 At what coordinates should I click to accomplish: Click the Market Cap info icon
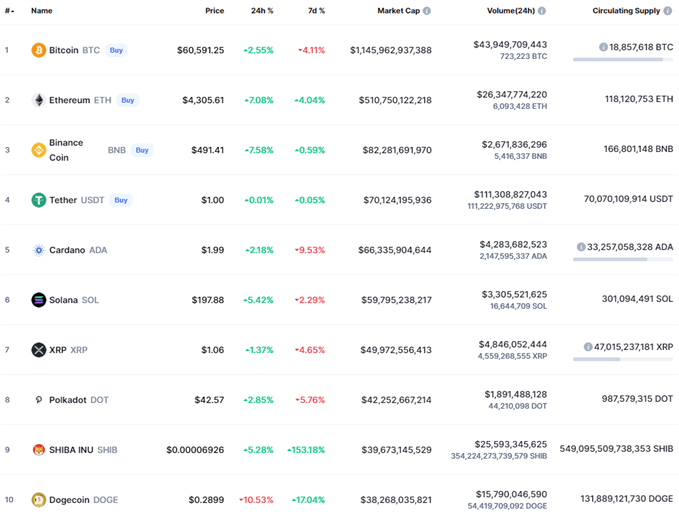point(427,11)
